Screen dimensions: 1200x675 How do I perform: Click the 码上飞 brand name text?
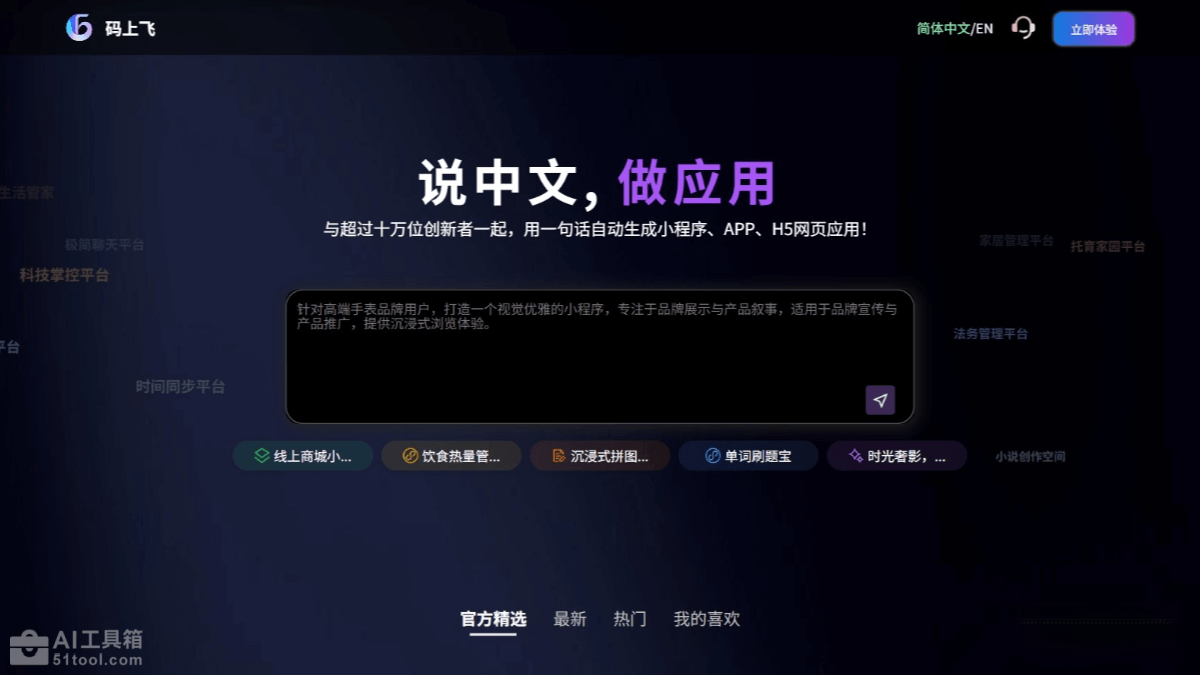coord(130,29)
